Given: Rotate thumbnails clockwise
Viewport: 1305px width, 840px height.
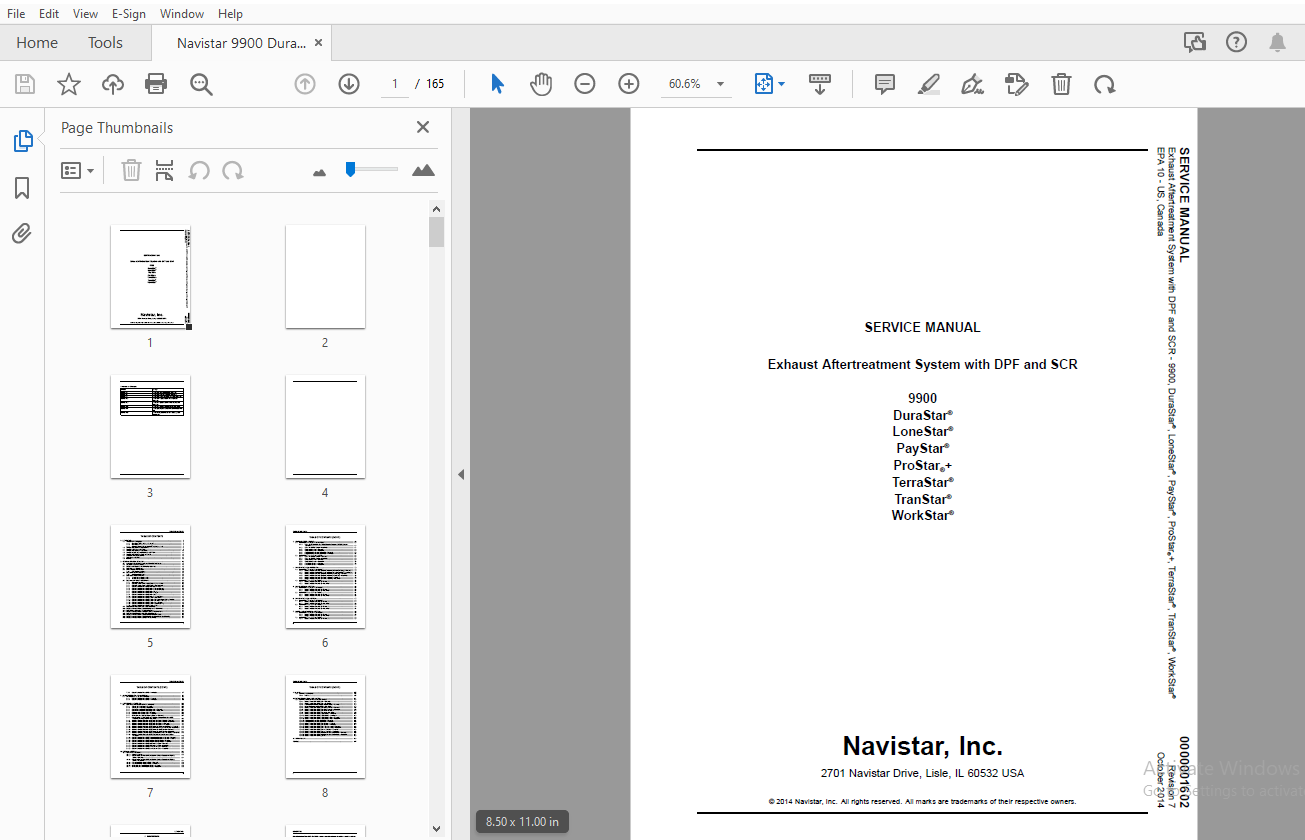Looking at the screenshot, I should tap(233, 171).
